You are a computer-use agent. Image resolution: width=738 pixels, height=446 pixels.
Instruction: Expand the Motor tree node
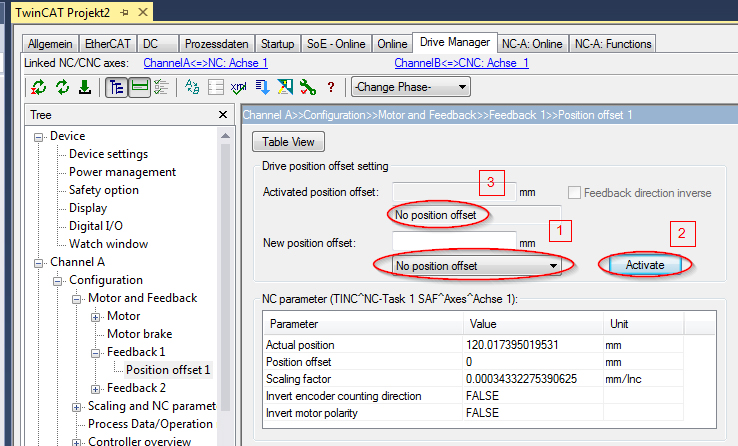(x=95, y=317)
